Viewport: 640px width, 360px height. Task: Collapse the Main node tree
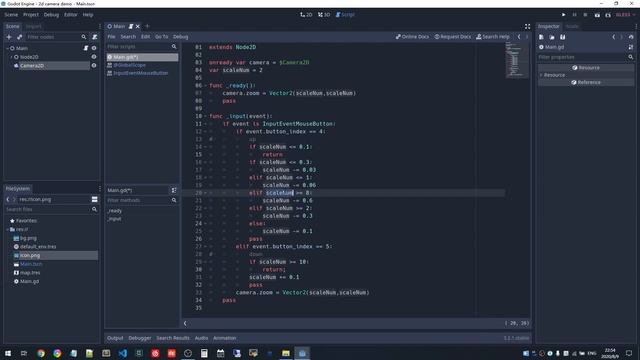coord(7,48)
